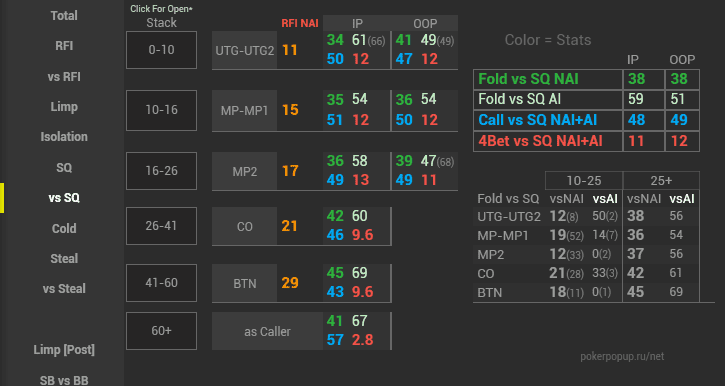Open the Limp [Post] section

tap(64, 349)
